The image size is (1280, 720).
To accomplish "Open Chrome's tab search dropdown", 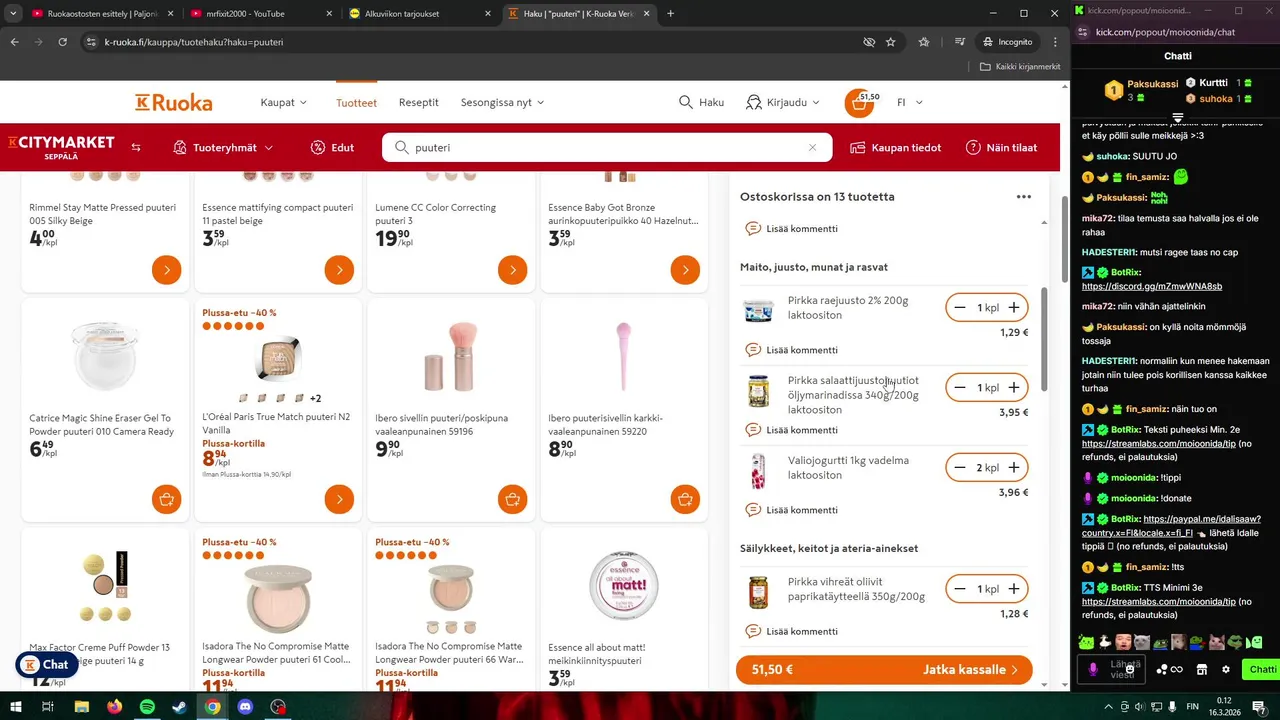I will click(x=13, y=13).
